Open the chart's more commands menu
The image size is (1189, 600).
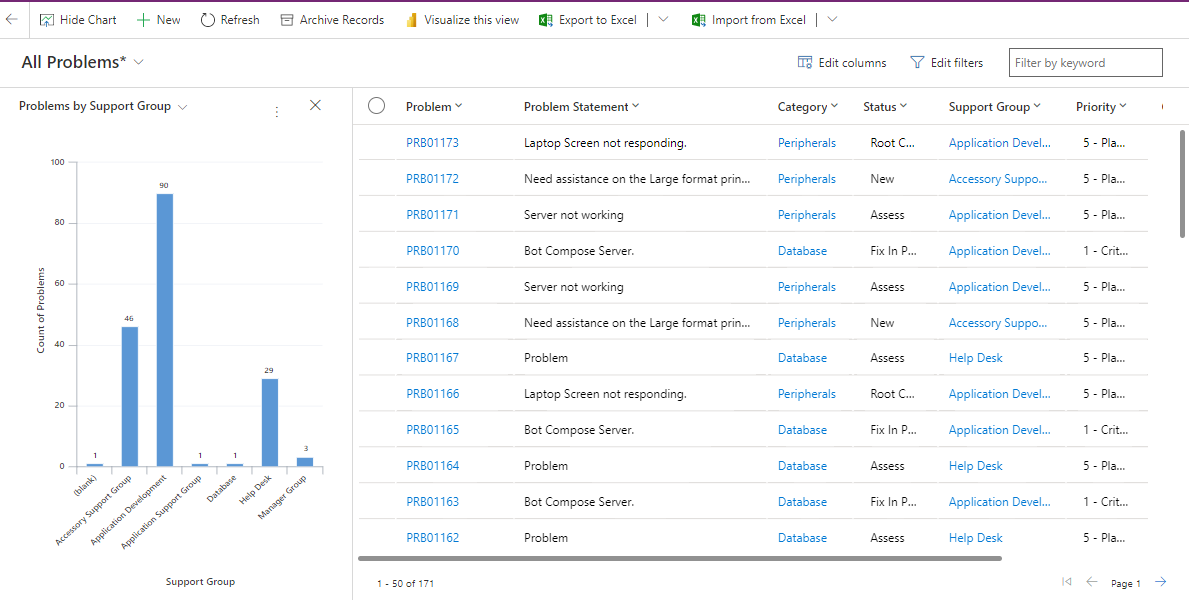(277, 111)
